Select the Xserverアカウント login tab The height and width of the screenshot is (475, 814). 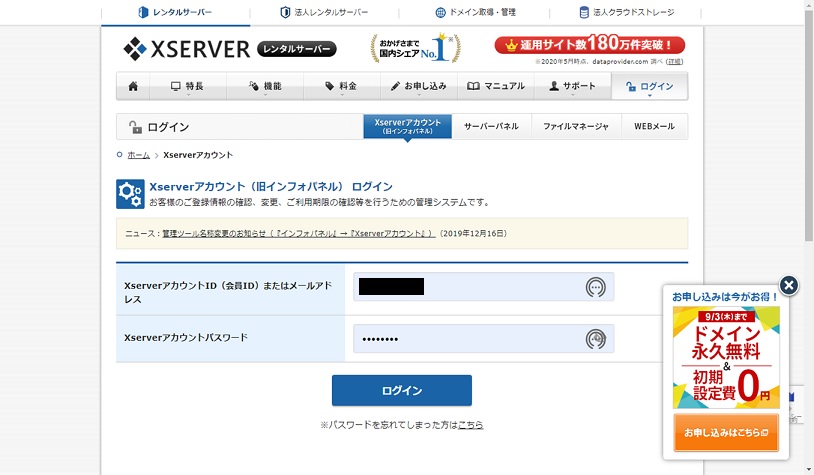[x=408, y=126]
